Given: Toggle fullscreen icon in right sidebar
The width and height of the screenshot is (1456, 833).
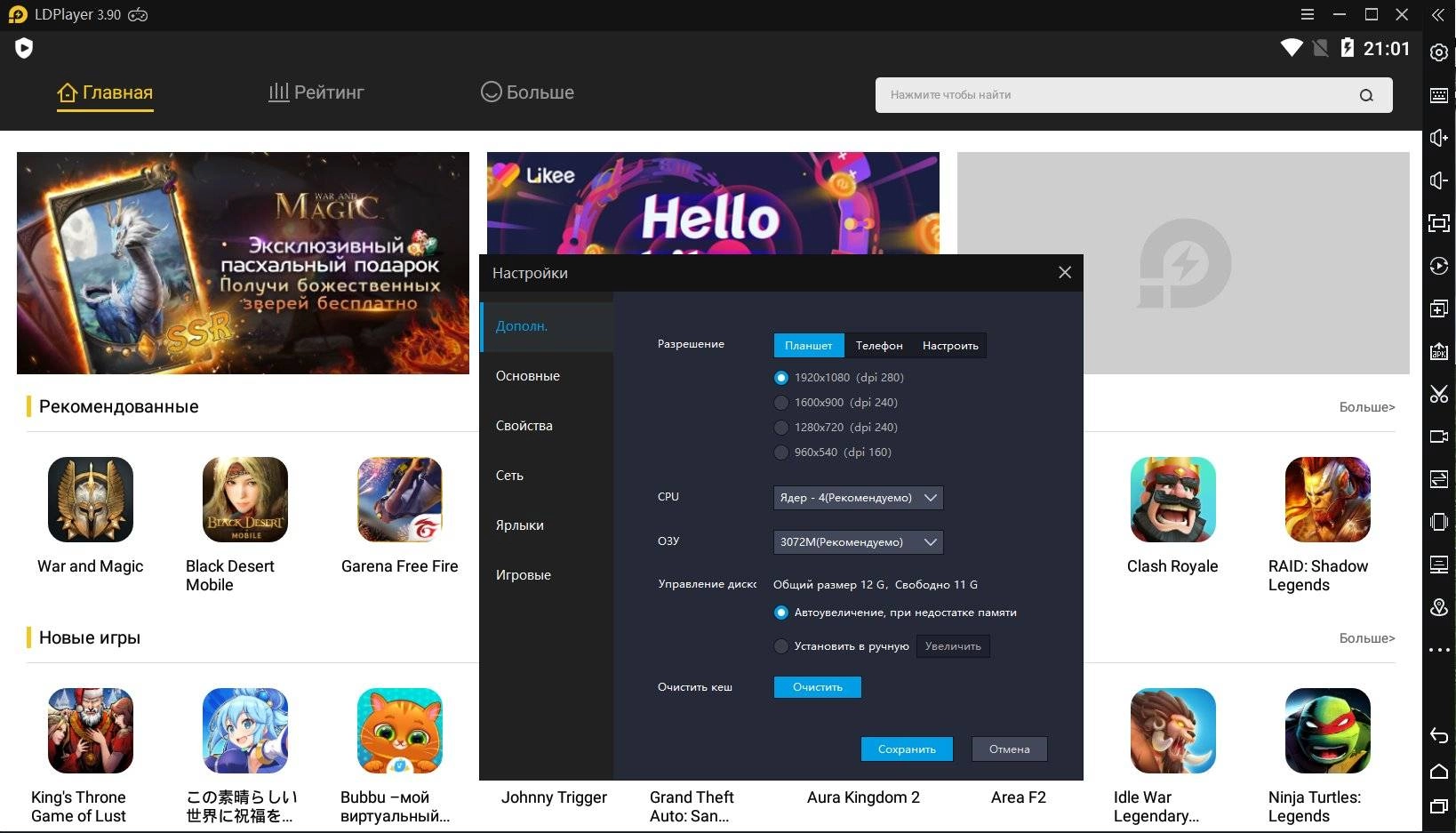Looking at the screenshot, I should 1438,223.
